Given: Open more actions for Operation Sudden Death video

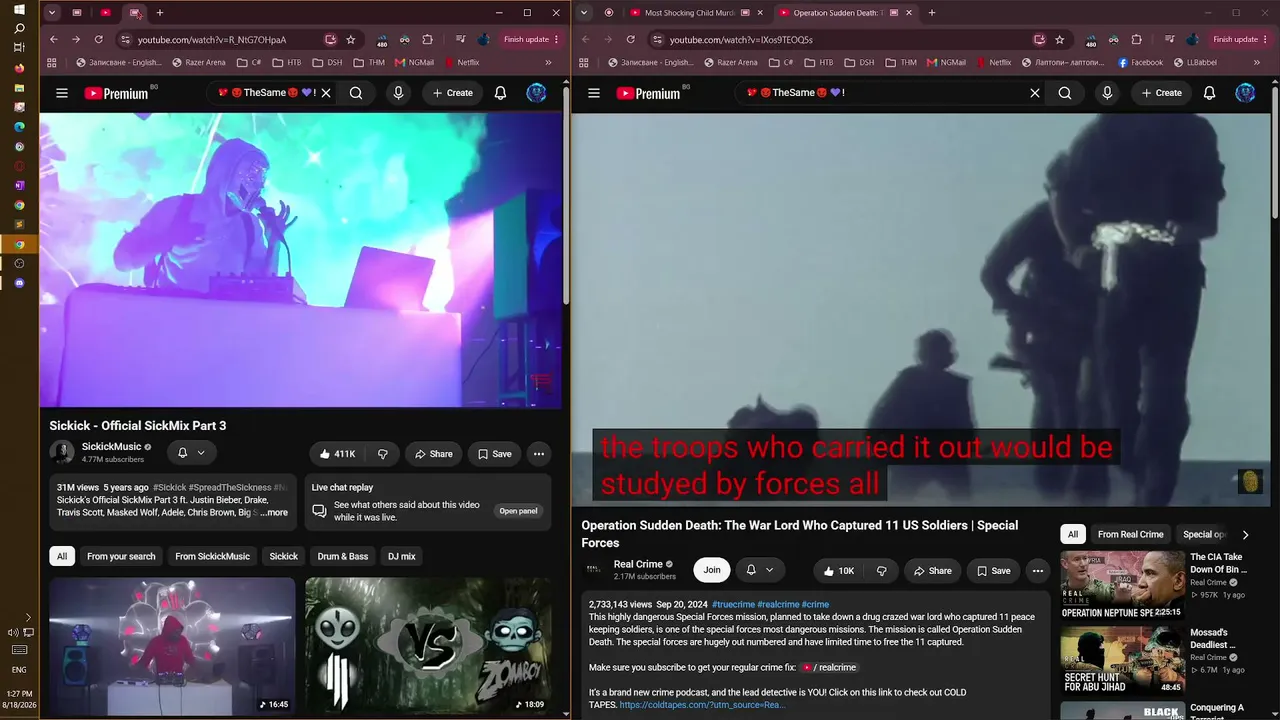Looking at the screenshot, I should point(1038,571).
